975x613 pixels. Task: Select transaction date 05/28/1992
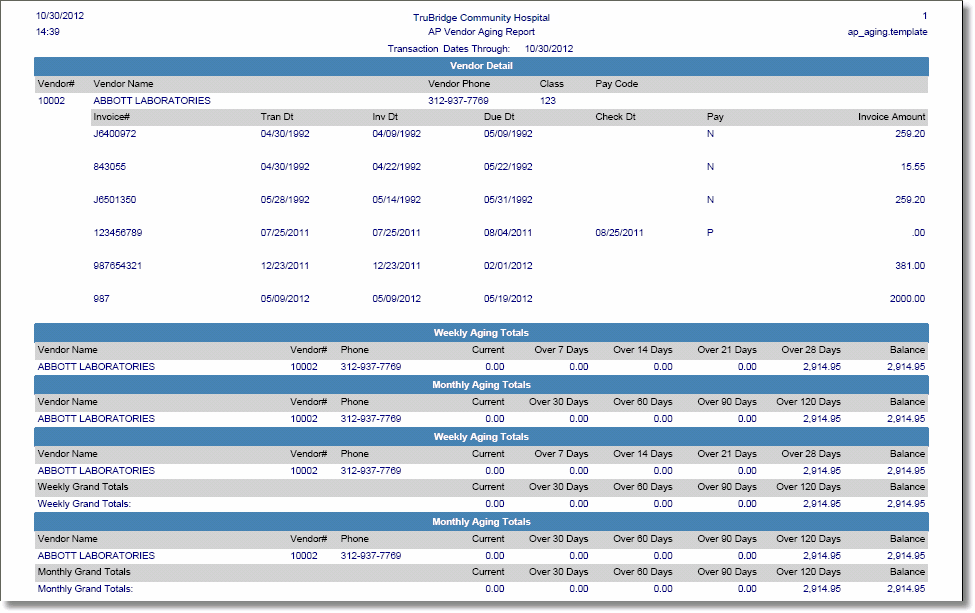tap(285, 200)
